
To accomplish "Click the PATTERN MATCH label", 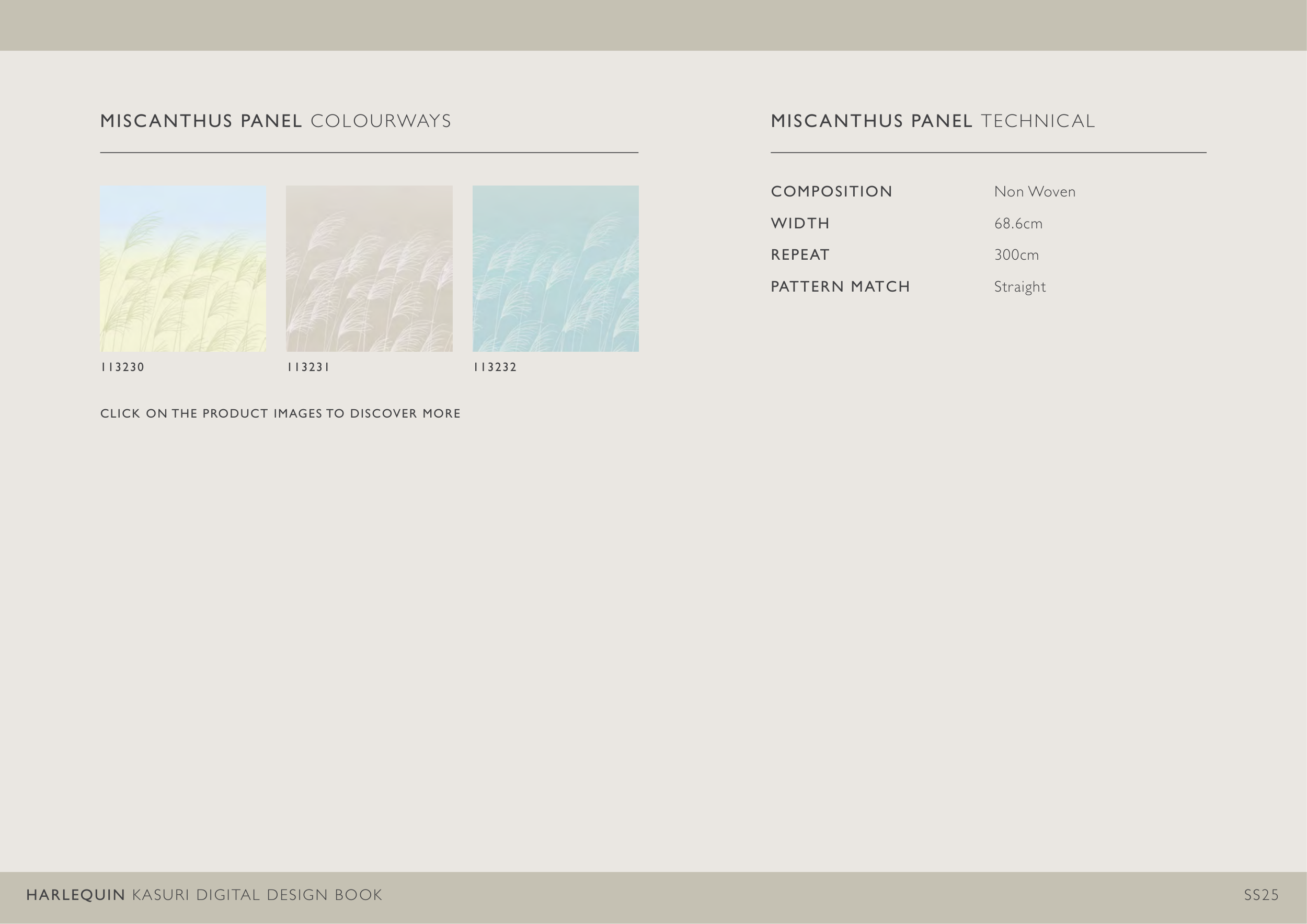I will point(840,287).
